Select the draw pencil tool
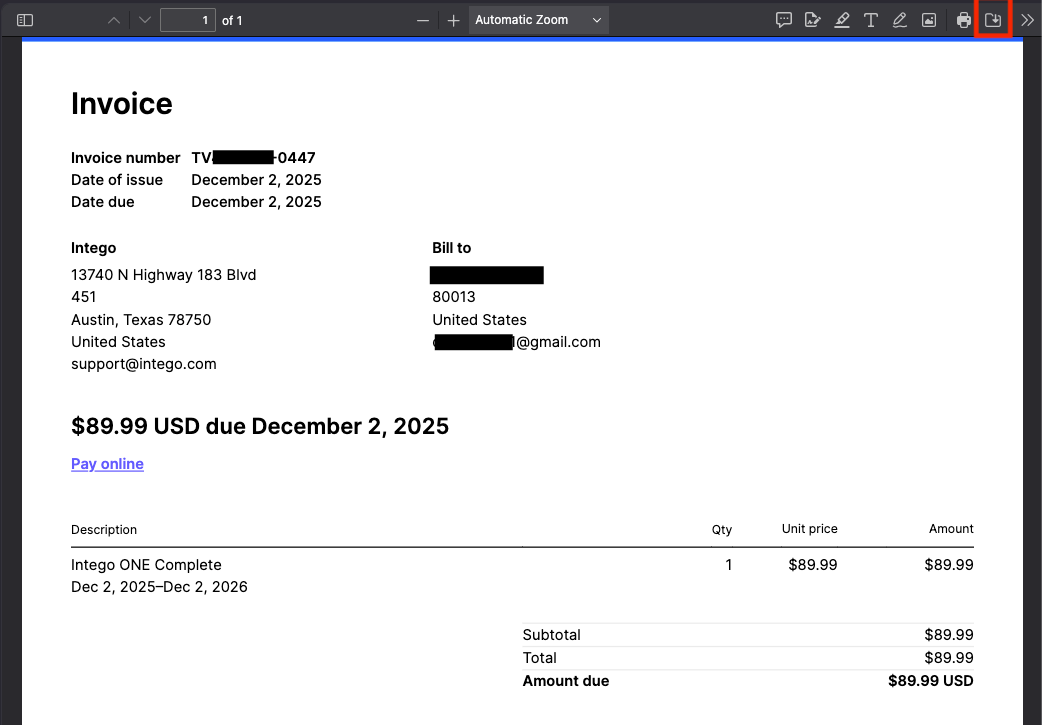 point(900,20)
